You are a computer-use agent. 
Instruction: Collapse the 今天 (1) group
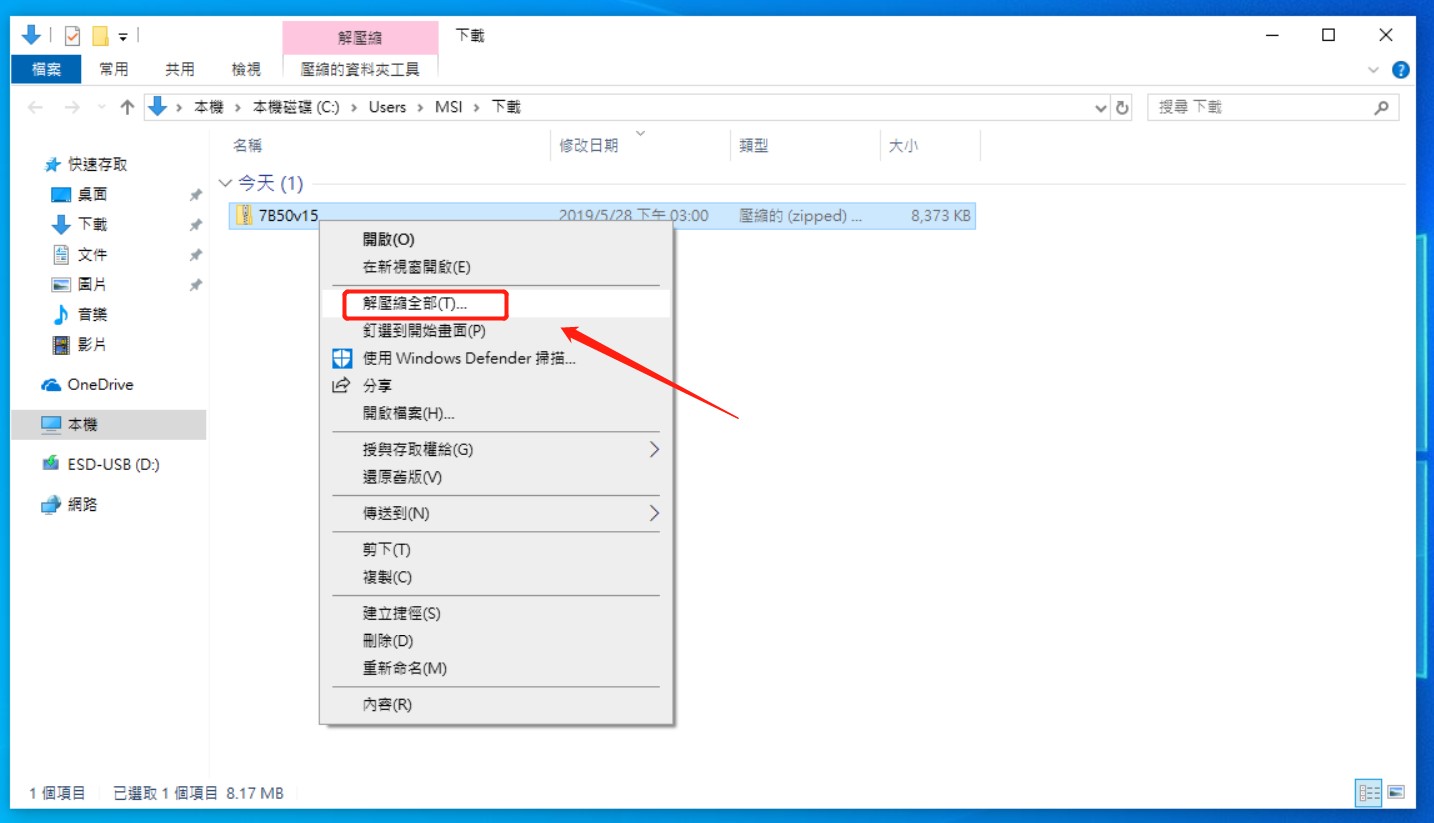[226, 183]
